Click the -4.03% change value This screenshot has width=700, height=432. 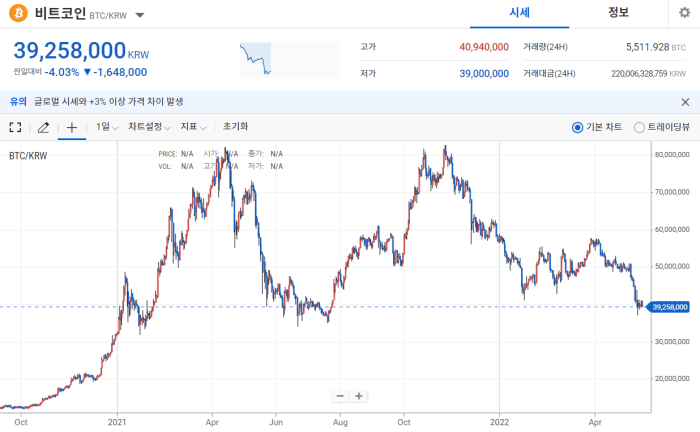tap(62, 72)
